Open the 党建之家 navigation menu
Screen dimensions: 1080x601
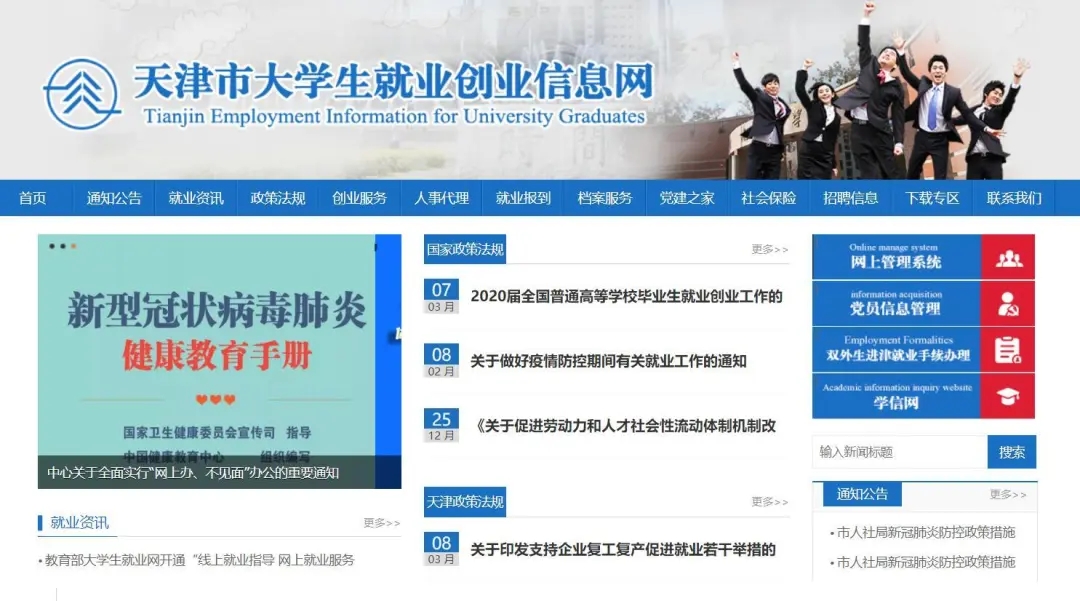[686, 198]
